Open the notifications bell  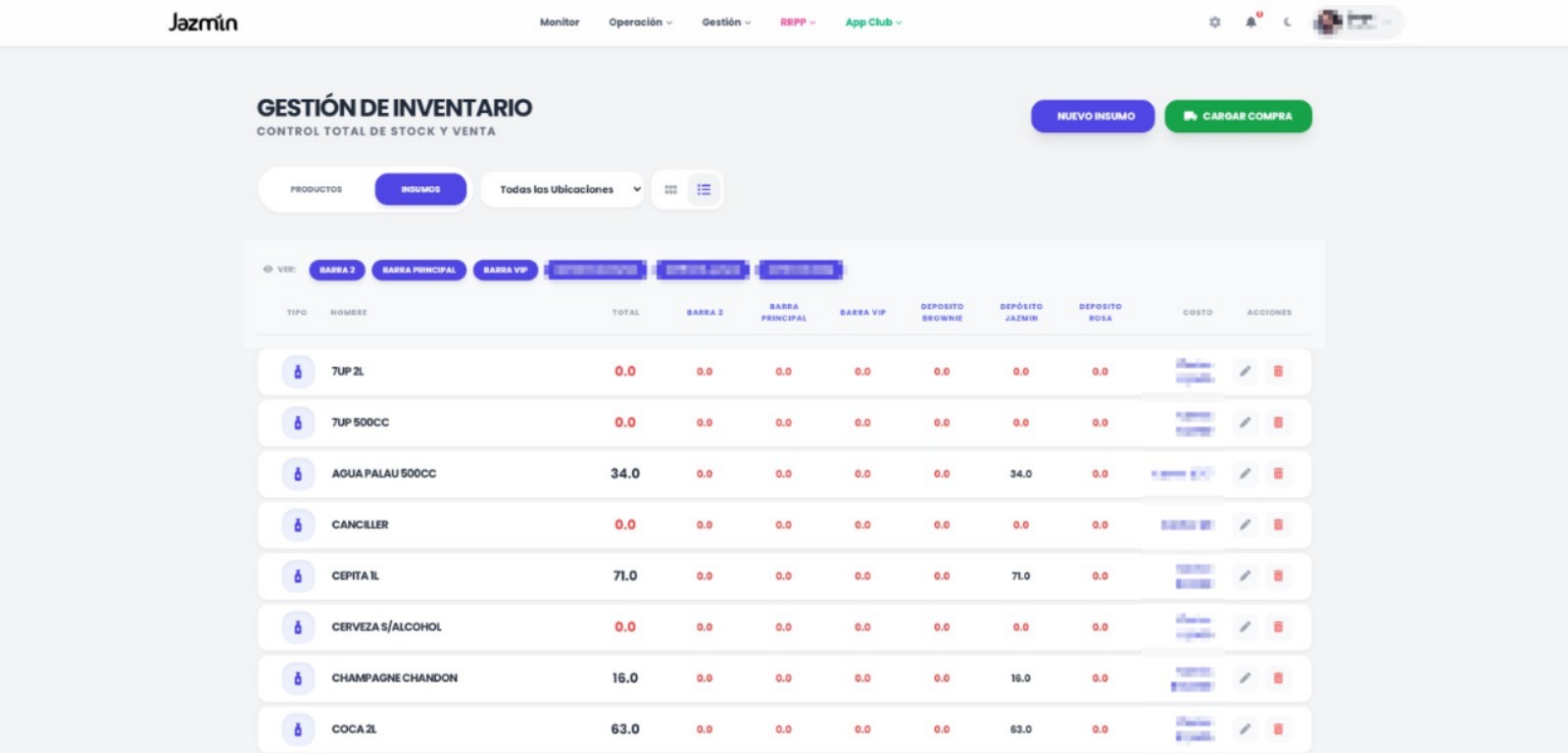coord(1250,22)
